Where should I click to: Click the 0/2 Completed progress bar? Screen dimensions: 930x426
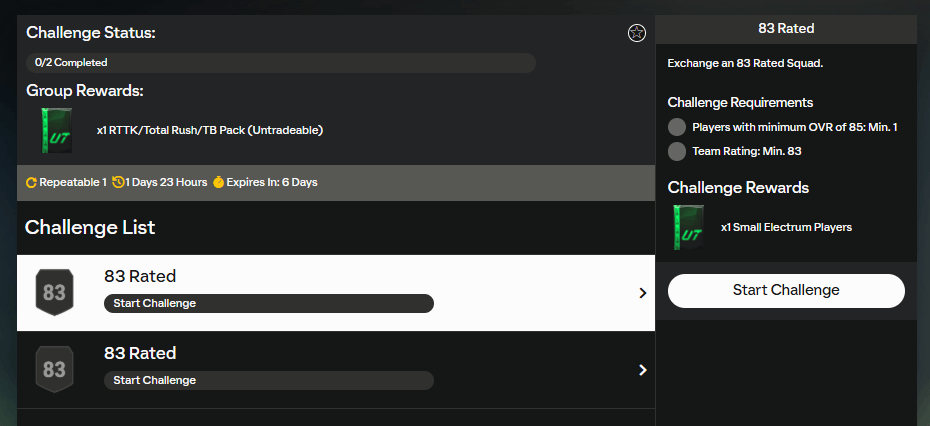(x=281, y=63)
